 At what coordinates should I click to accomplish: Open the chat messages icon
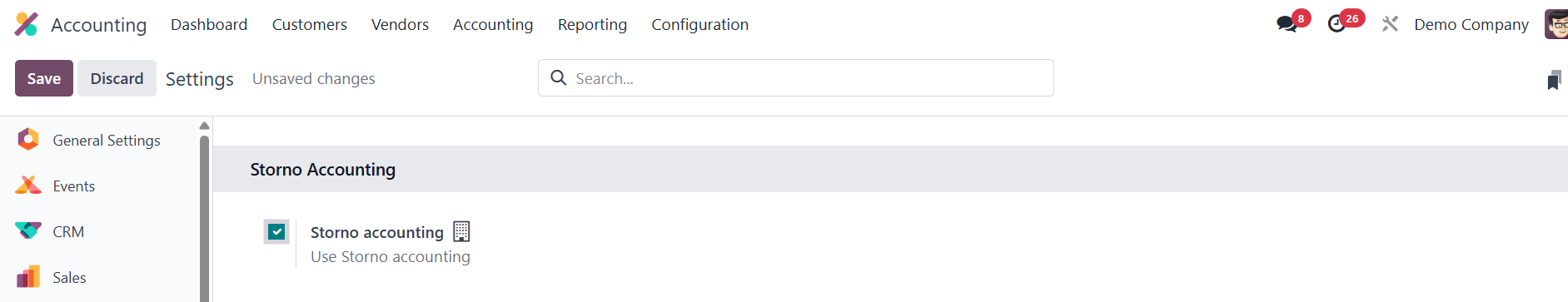point(1287,24)
